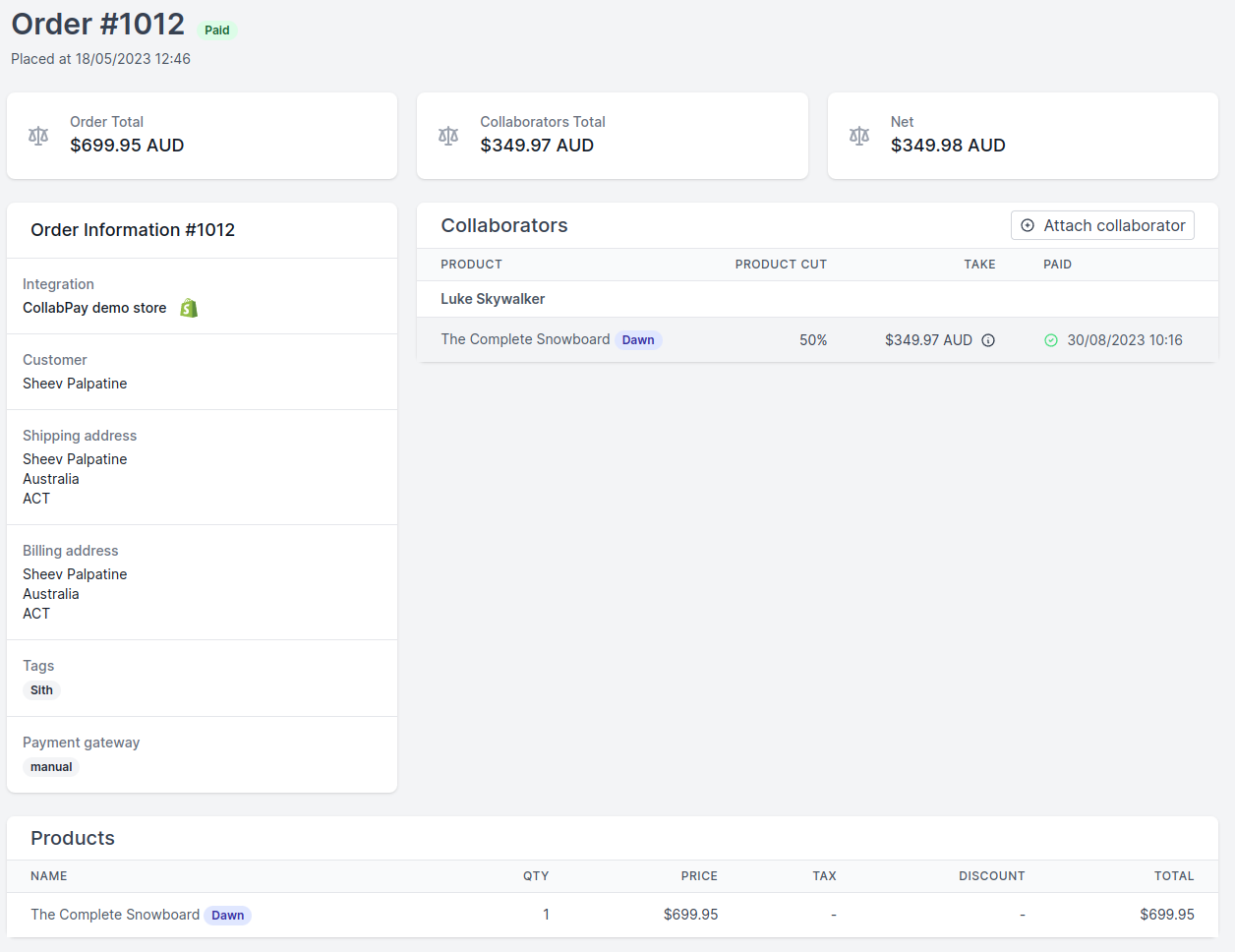This screenshot has height=952, width=1235.
Task: Click the customer name under the Customer label
Action: click(75, 384)
